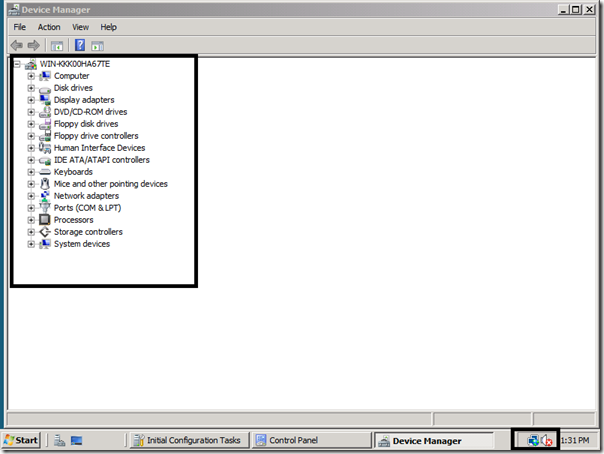
Task: Click the network tray icon
Action: pos(533,440)
